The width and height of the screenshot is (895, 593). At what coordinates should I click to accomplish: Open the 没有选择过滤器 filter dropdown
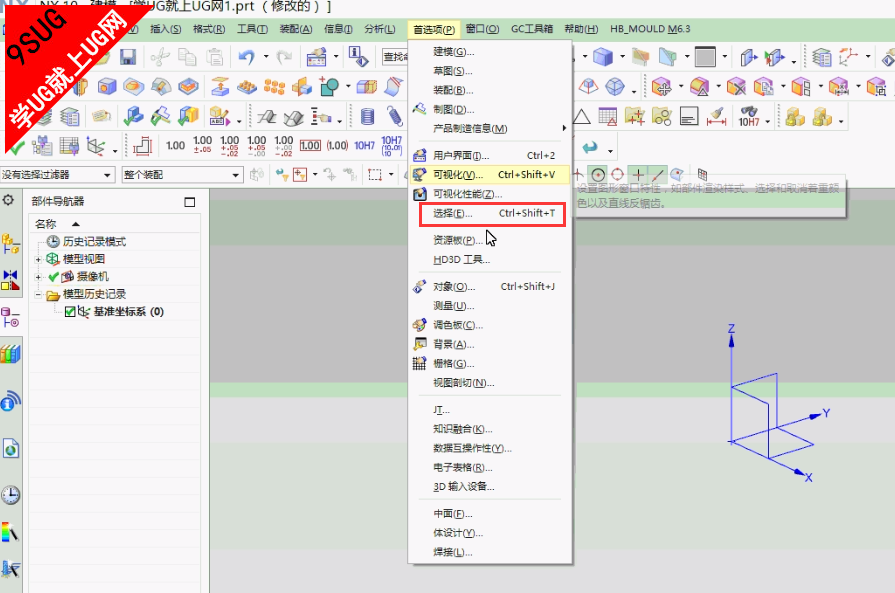107,175
